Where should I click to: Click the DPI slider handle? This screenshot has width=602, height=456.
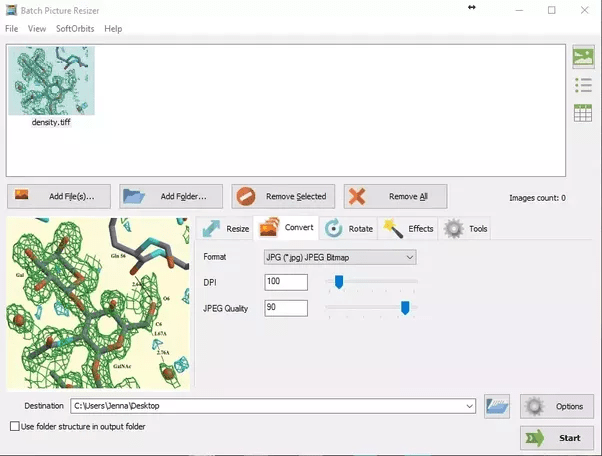339,282
